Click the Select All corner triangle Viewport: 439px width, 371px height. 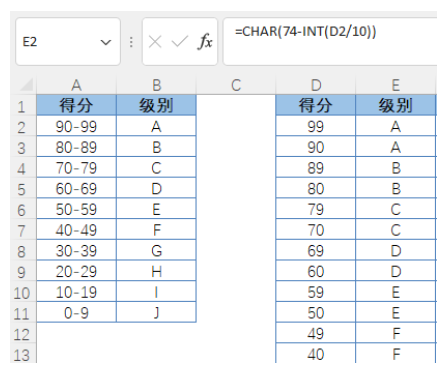click(26, 85)
